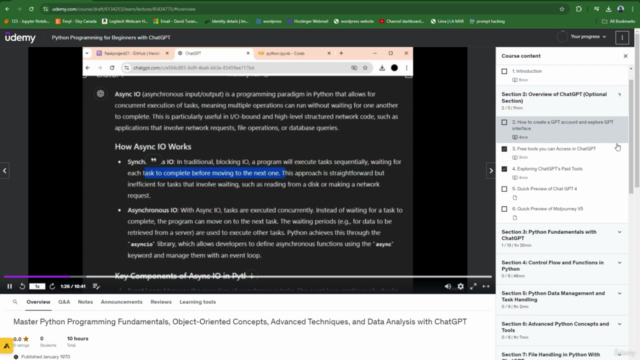Image resolution: width=640 pixels, height=360 pixels.
Task: Pause the Udemy lecture video
Action: [10, 286]
